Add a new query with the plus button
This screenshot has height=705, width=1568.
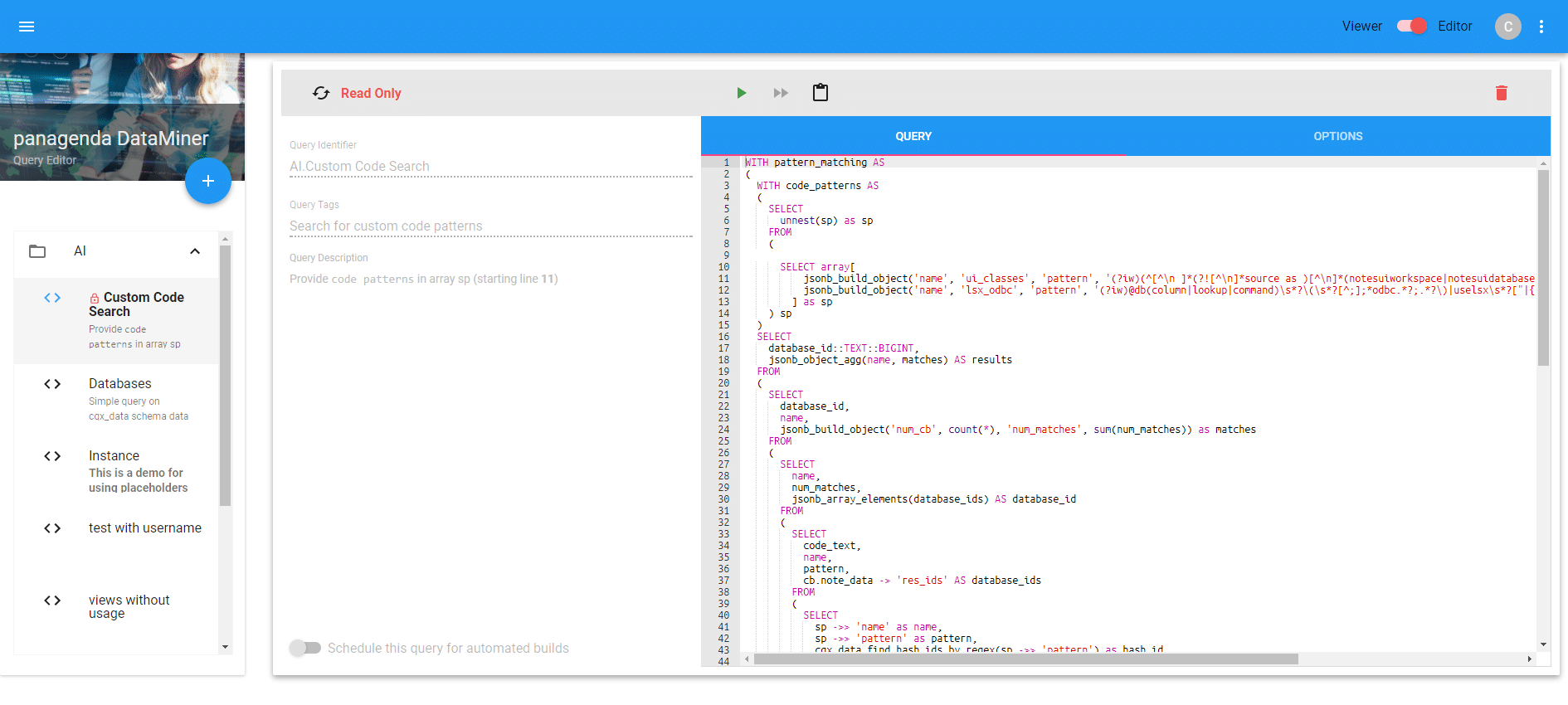207,181
